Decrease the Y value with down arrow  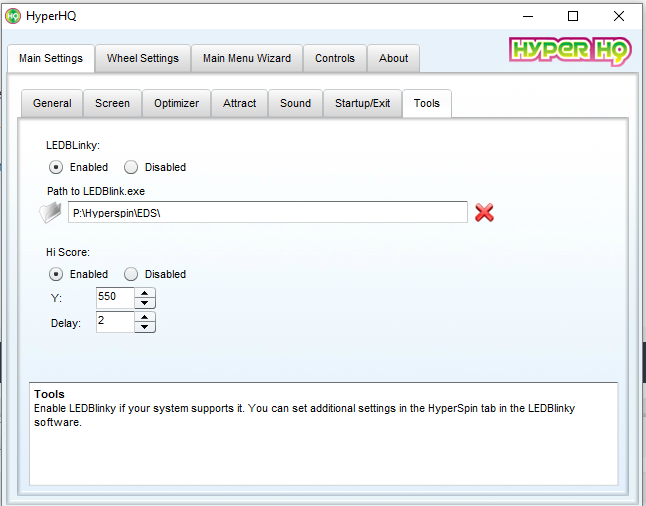[145, 303]
